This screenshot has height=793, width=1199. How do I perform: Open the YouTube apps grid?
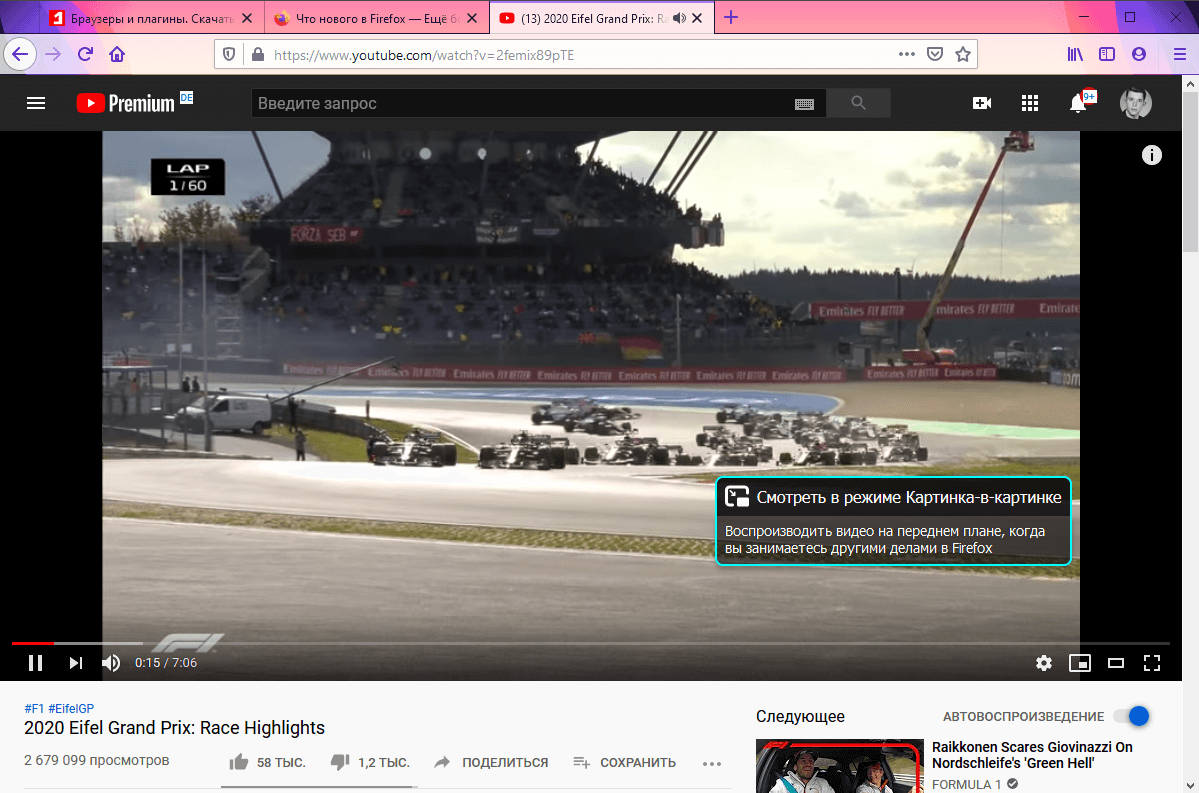(1030, 103)
